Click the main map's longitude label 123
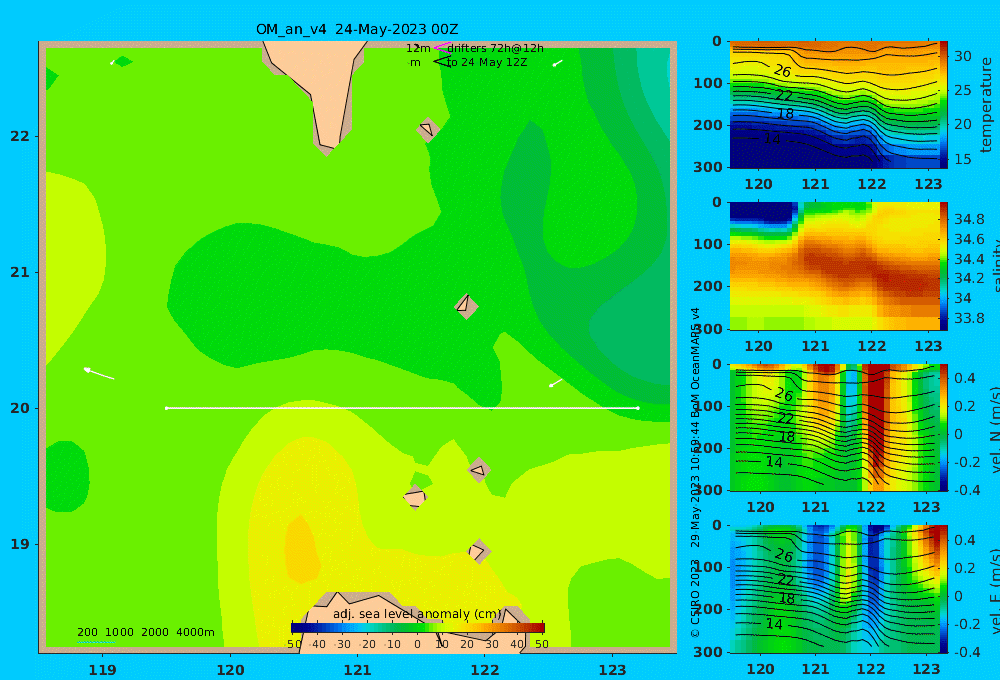Image resolution: width=1000 pixels, height=680 pixels. click(613, 670)
